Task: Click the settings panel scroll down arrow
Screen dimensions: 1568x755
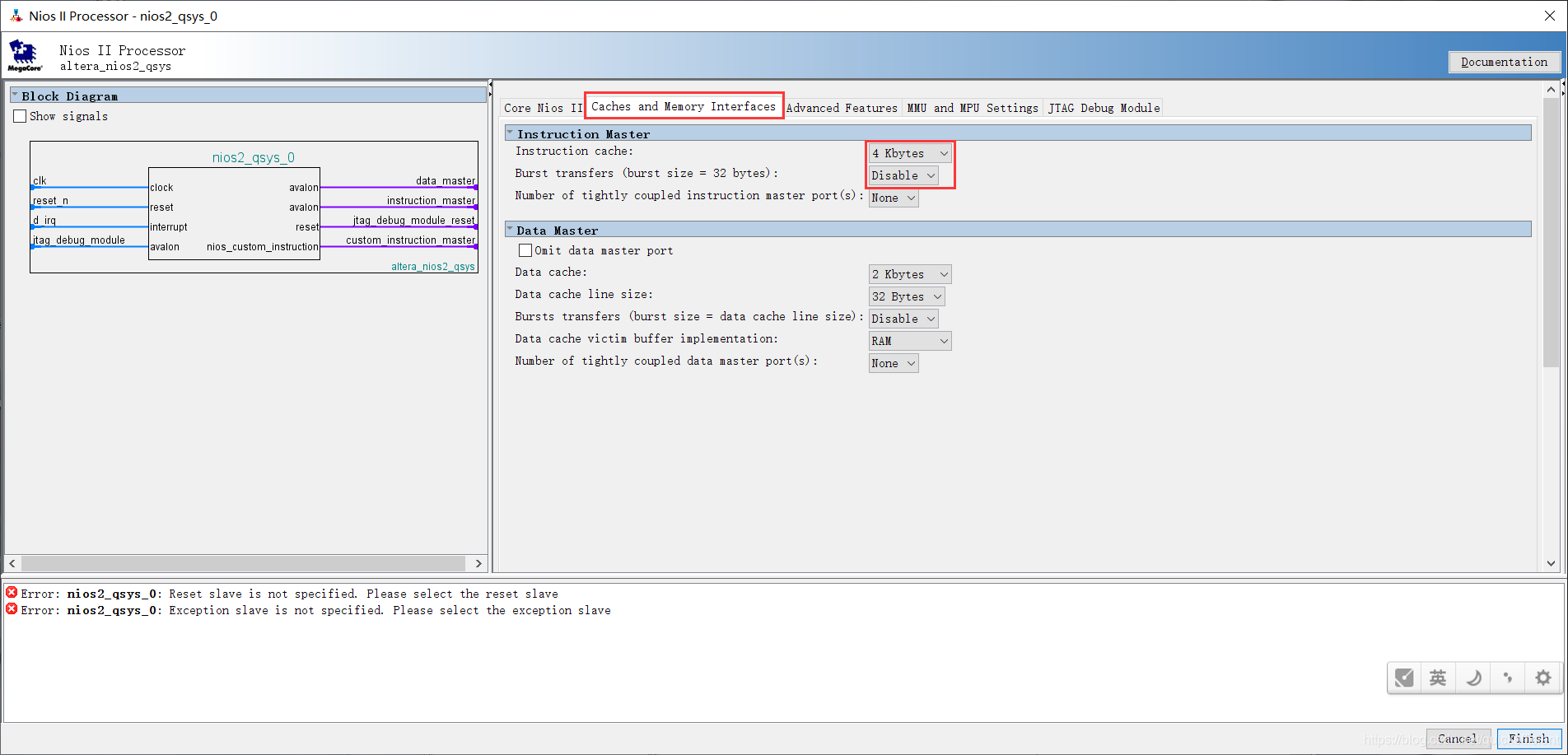Action: point(1551,563)
